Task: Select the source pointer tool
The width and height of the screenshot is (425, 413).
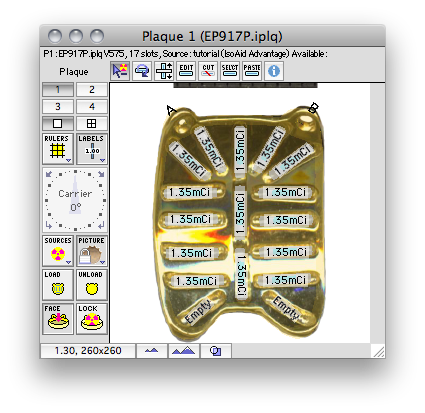Action: [120, 71]
